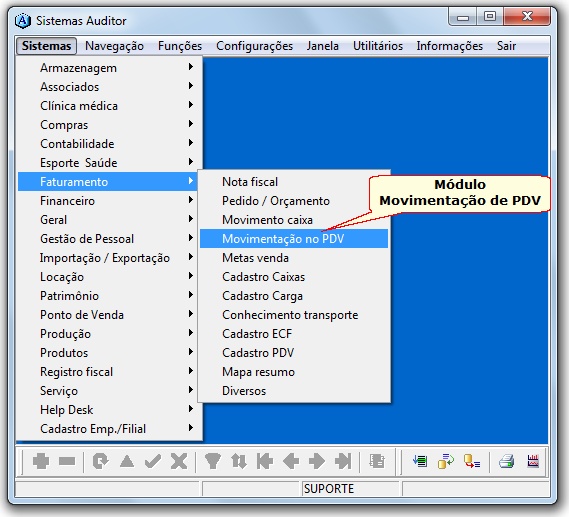Click the funnel filter toolbar icon
This screenshot has height=517, width=569.
[x=213, y=461]
